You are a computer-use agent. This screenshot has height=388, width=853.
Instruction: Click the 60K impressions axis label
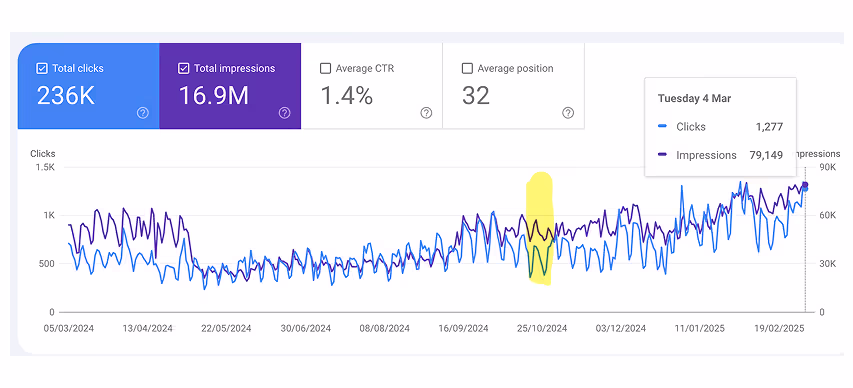click(827, 215)
